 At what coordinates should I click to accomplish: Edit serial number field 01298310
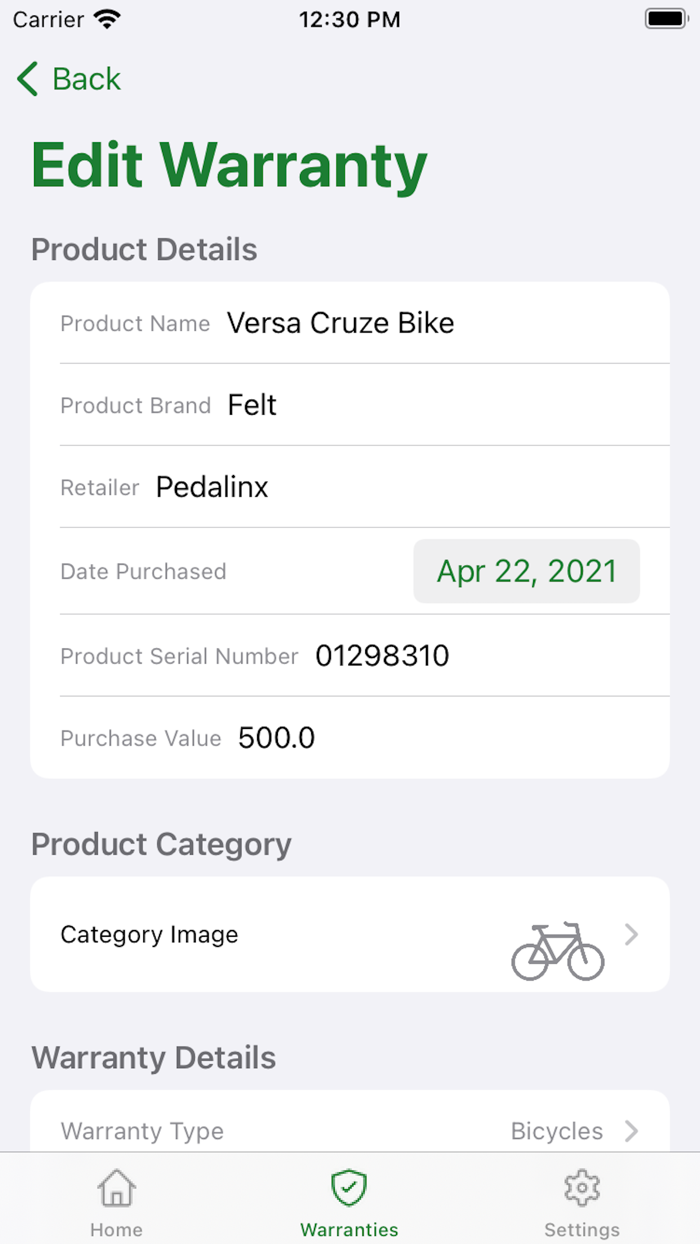point(382,656)
